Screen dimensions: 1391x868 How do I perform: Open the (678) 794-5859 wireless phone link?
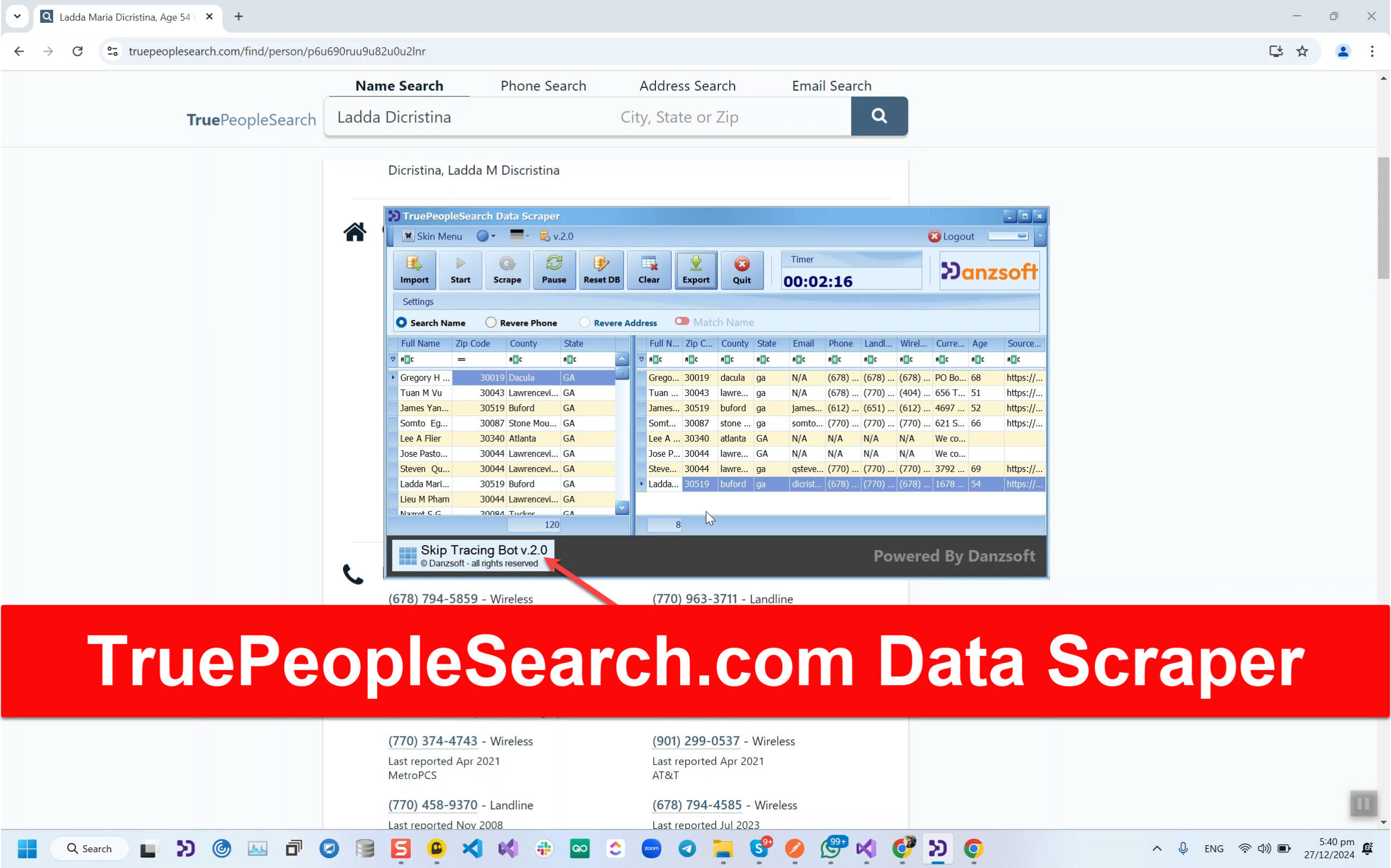433,598
